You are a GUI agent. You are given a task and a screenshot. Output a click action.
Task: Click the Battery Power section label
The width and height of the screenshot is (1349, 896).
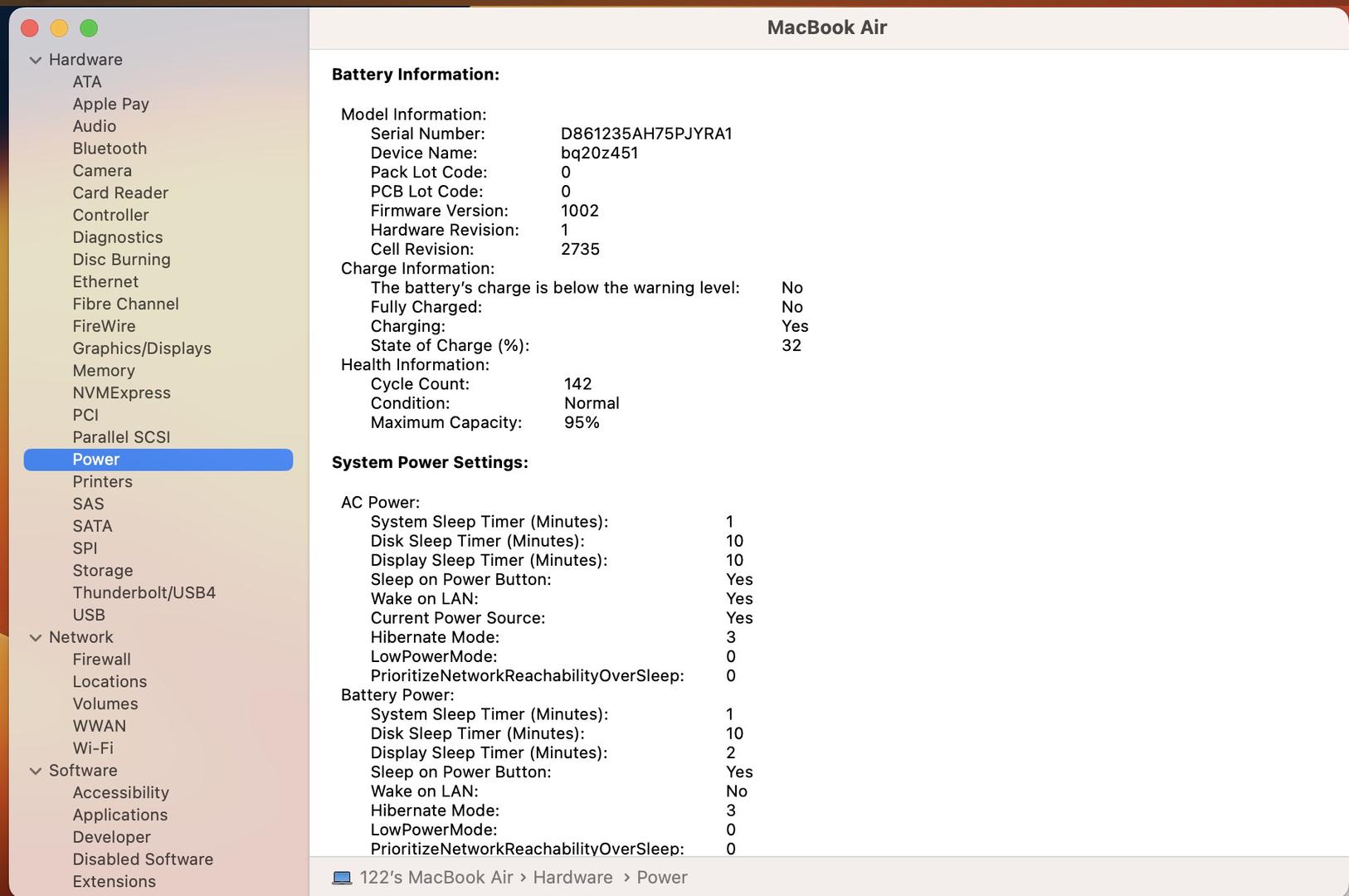click(397, 695)
